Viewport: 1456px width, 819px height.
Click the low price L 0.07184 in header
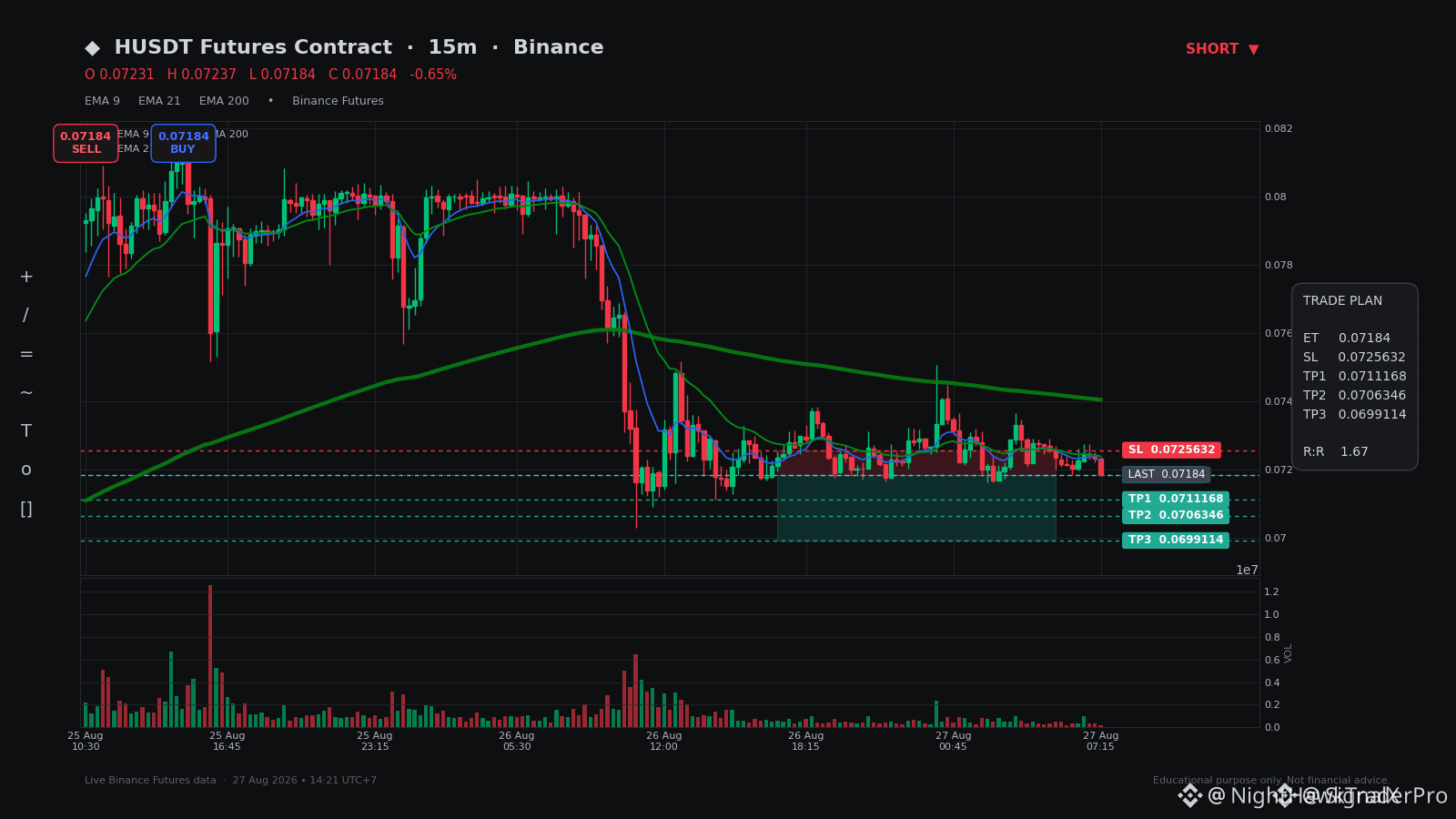coord(282,75)
